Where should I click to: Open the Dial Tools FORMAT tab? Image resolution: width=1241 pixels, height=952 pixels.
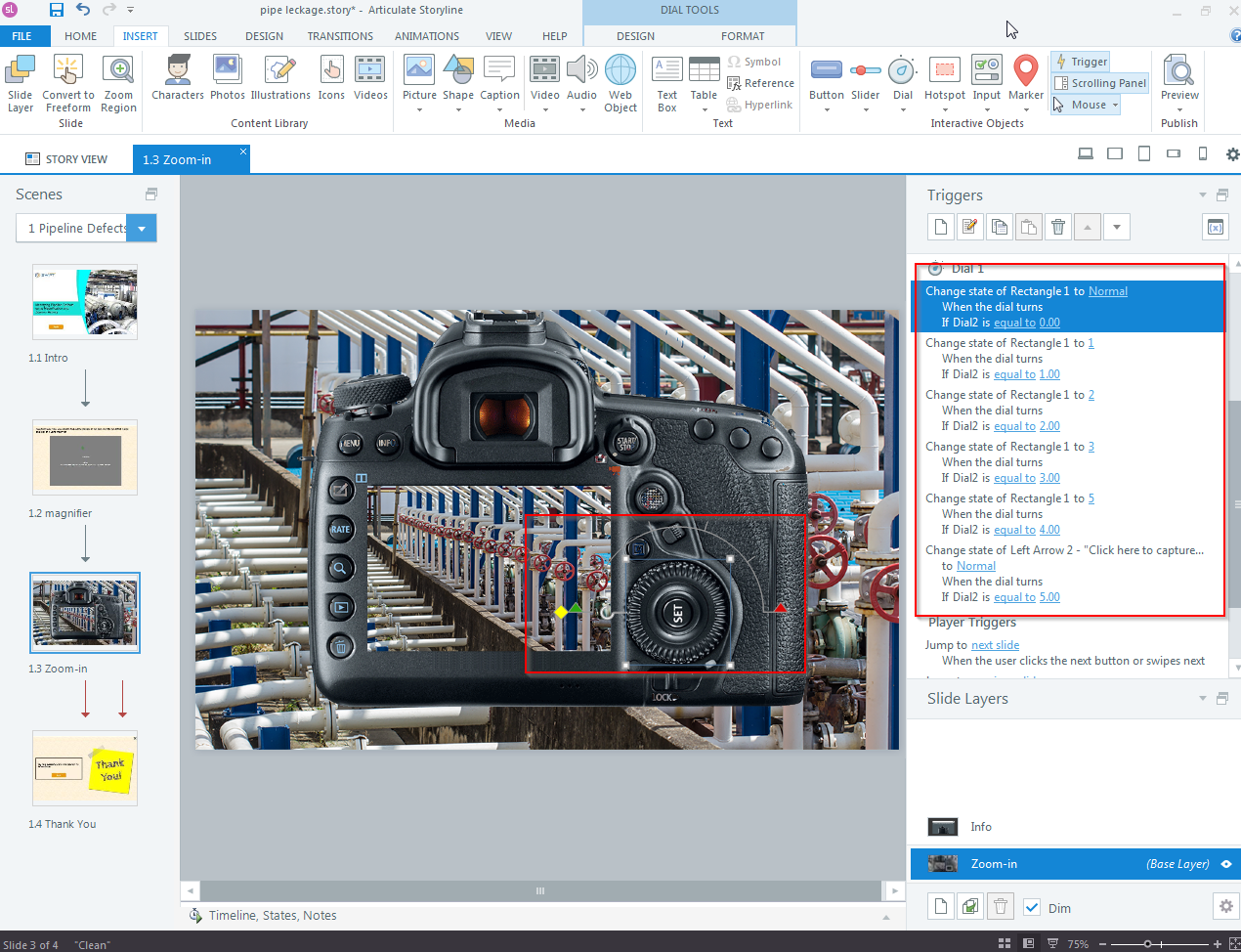coord(743,36)
